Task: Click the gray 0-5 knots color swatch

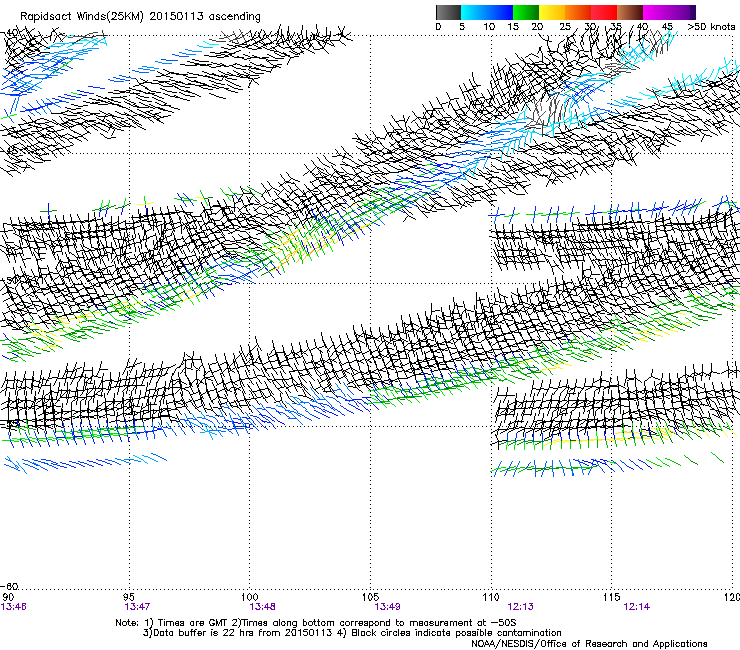Action: (x=448, y=12)
